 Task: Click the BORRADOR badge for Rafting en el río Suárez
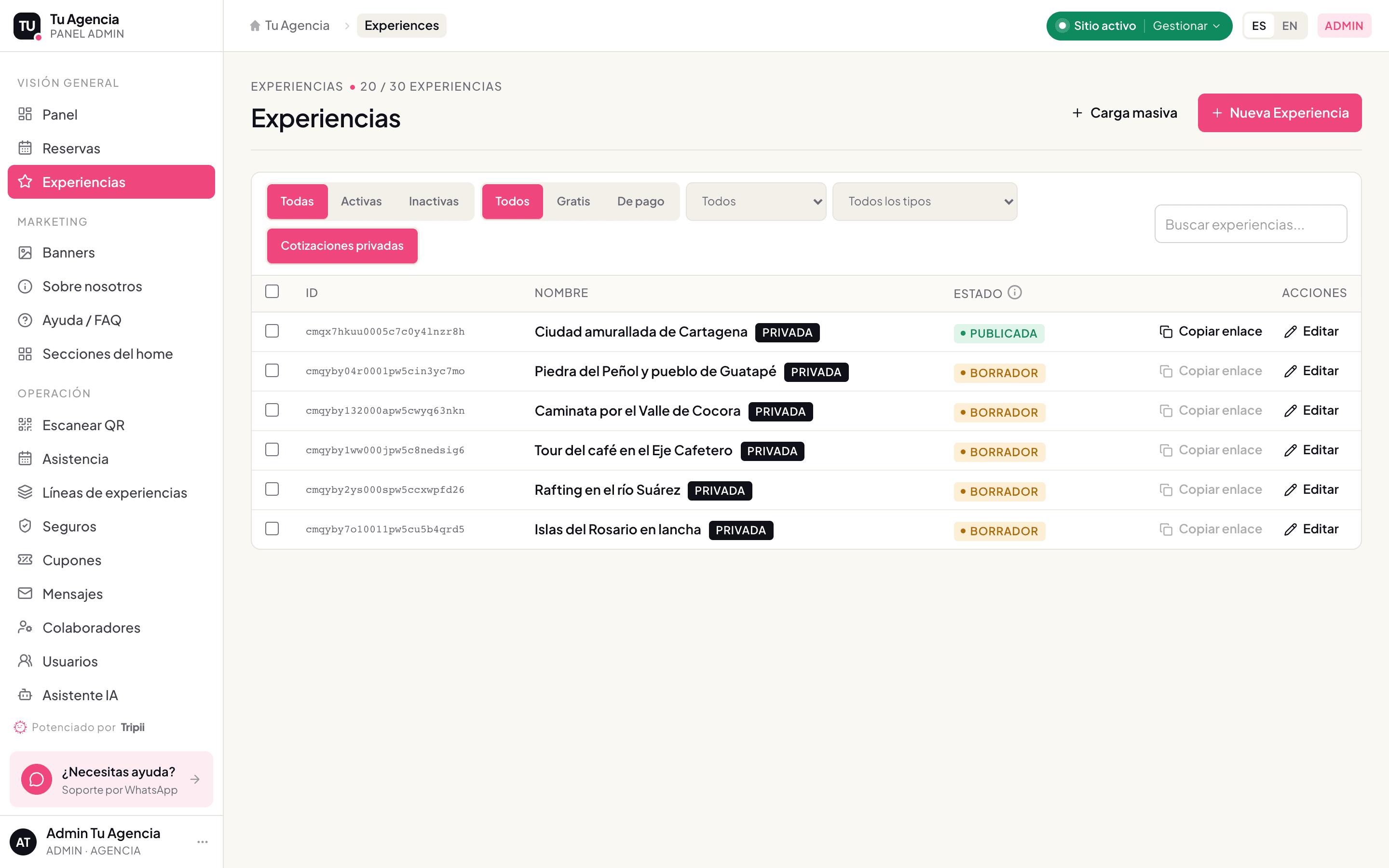999,491
